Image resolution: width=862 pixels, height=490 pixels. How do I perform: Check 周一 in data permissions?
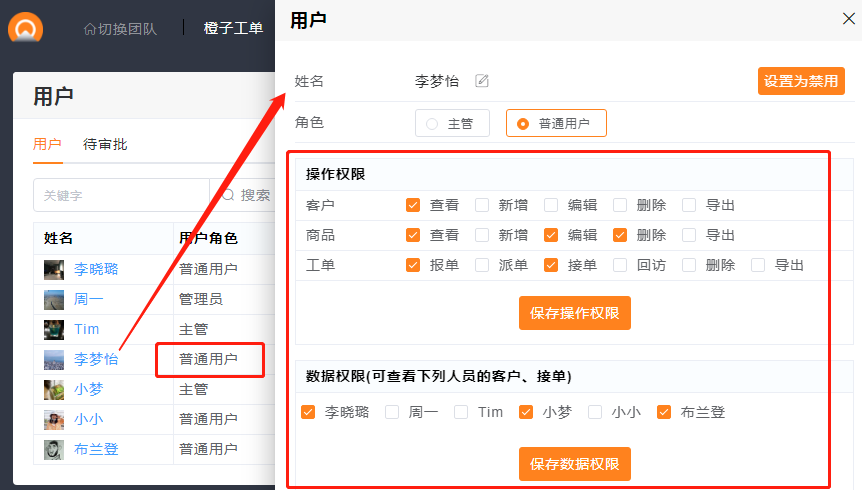point(392,411)
